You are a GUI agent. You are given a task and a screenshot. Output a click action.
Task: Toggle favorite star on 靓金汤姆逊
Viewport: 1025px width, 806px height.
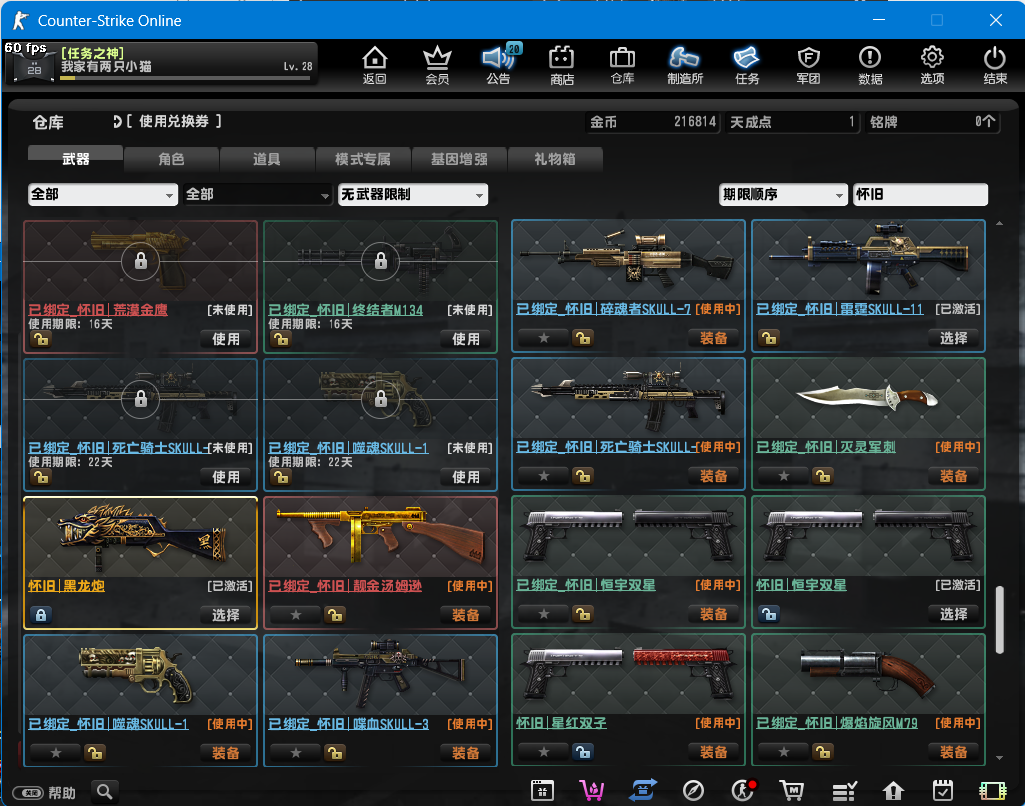tap(295, 614)
